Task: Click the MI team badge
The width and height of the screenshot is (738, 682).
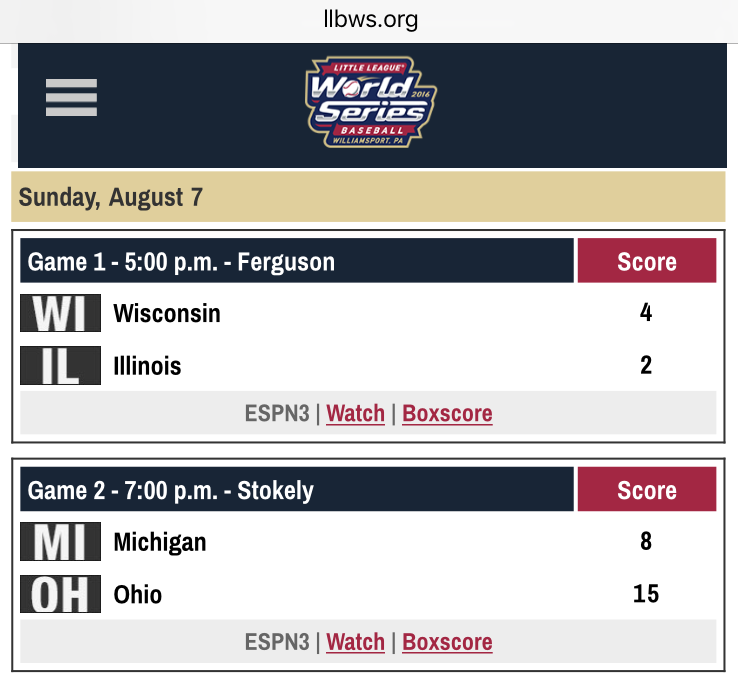Action: point(60,541)
